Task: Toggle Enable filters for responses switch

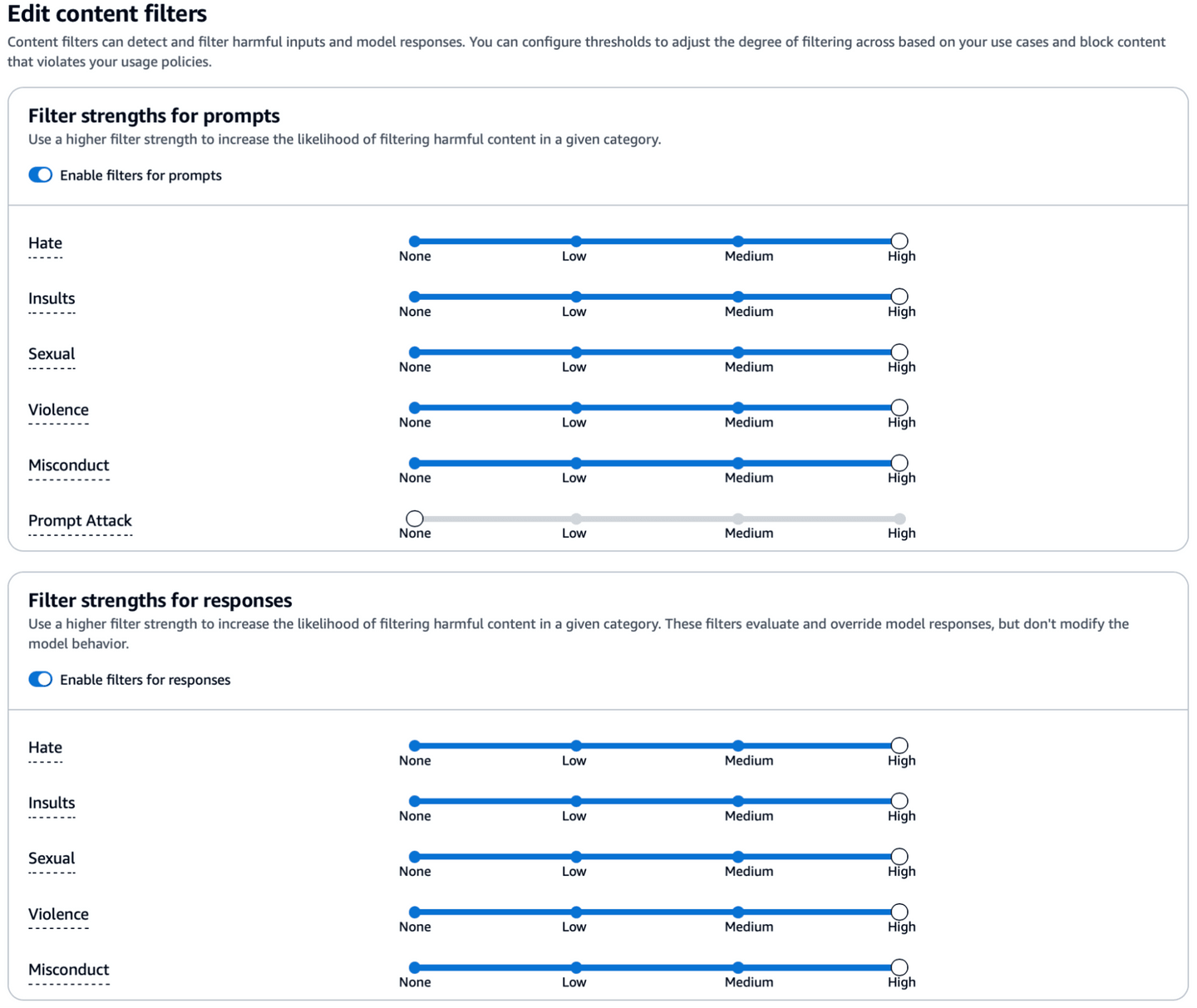Action: (x=40, y=680)
